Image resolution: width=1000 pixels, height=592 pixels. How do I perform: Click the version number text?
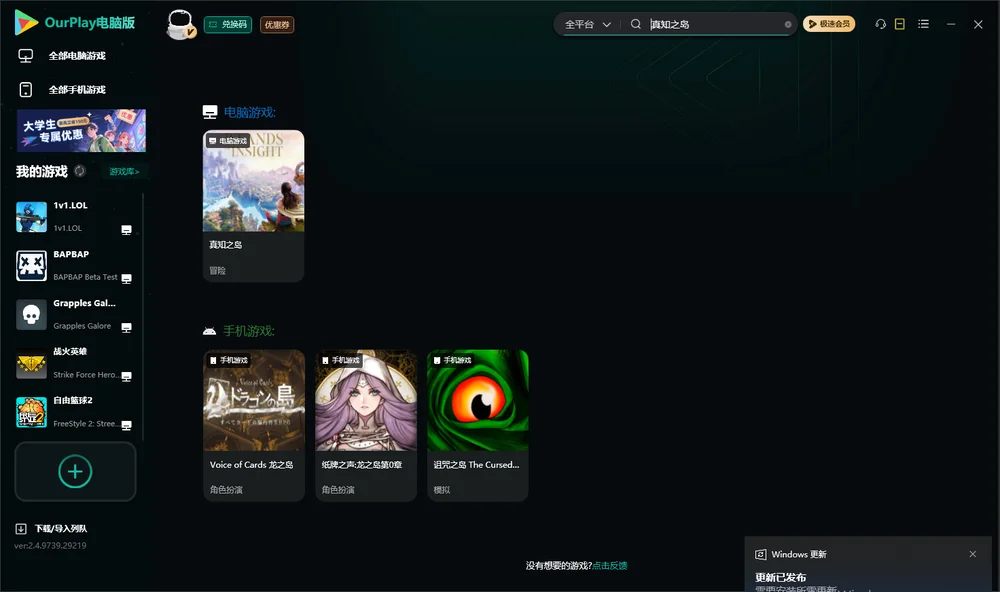pyautogui.click(x=50, y=546)
